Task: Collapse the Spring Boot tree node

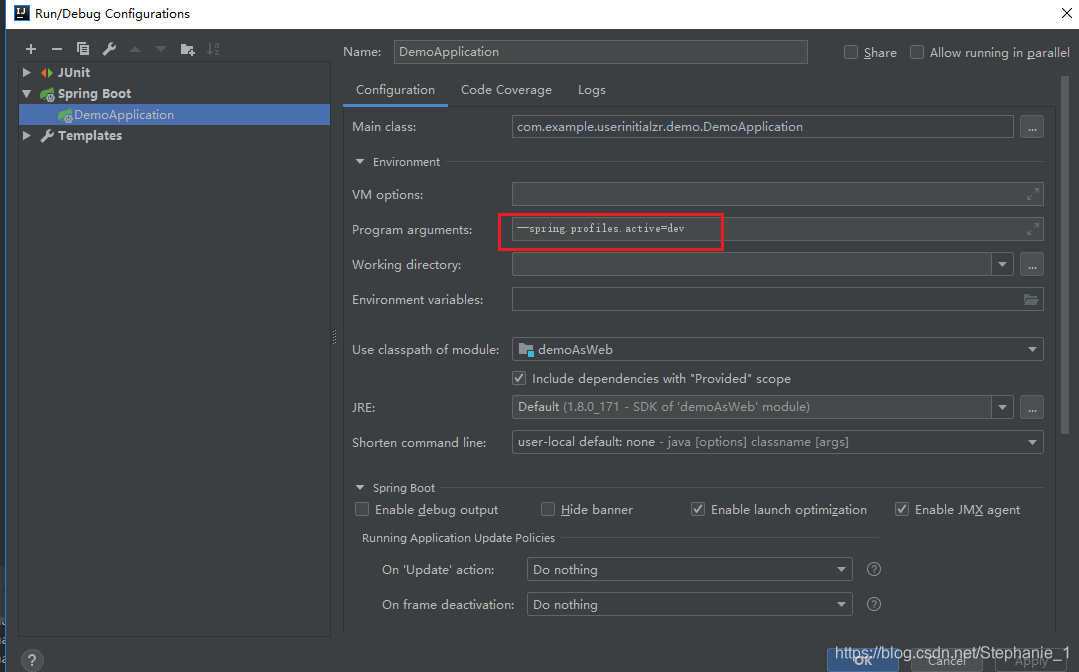Action: click(26, 94)
